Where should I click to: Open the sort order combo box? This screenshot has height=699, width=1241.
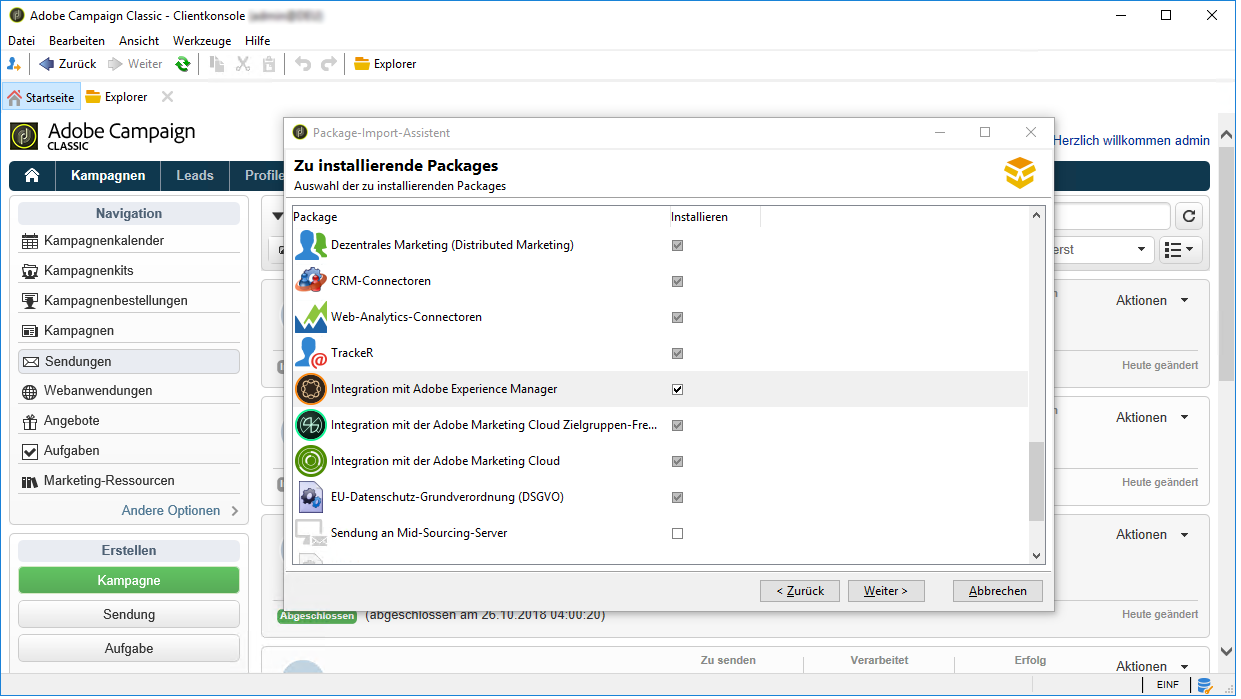click(1102, 250)
